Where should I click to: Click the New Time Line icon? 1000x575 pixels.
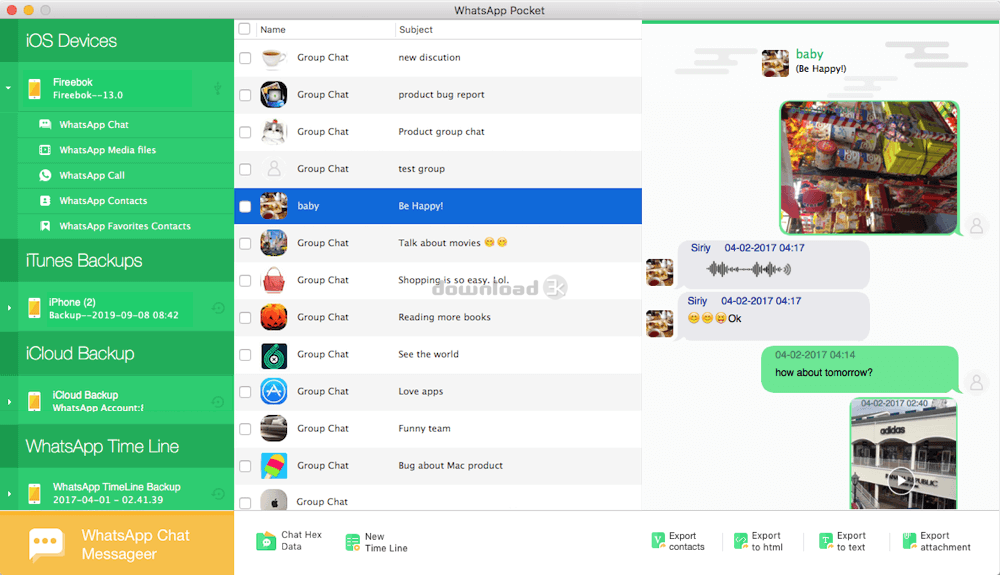pyautogui.click(x=352, y=542)
